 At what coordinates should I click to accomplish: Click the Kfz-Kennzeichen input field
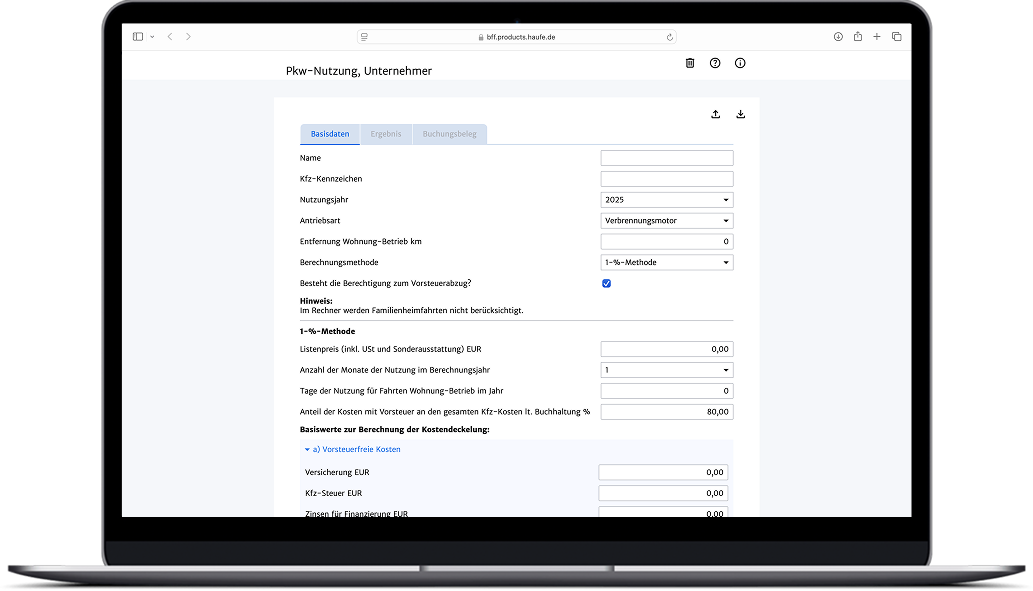tap(666, 179)
